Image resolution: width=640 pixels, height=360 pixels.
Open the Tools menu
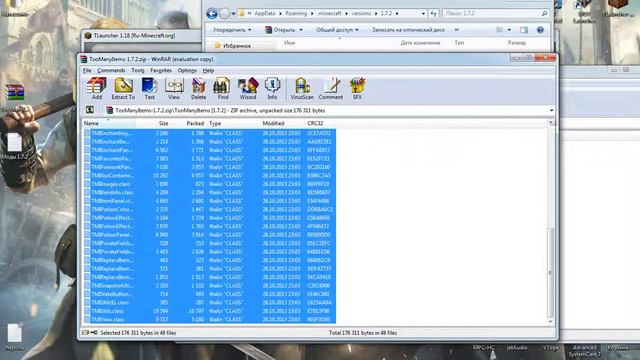pos(138,71)
